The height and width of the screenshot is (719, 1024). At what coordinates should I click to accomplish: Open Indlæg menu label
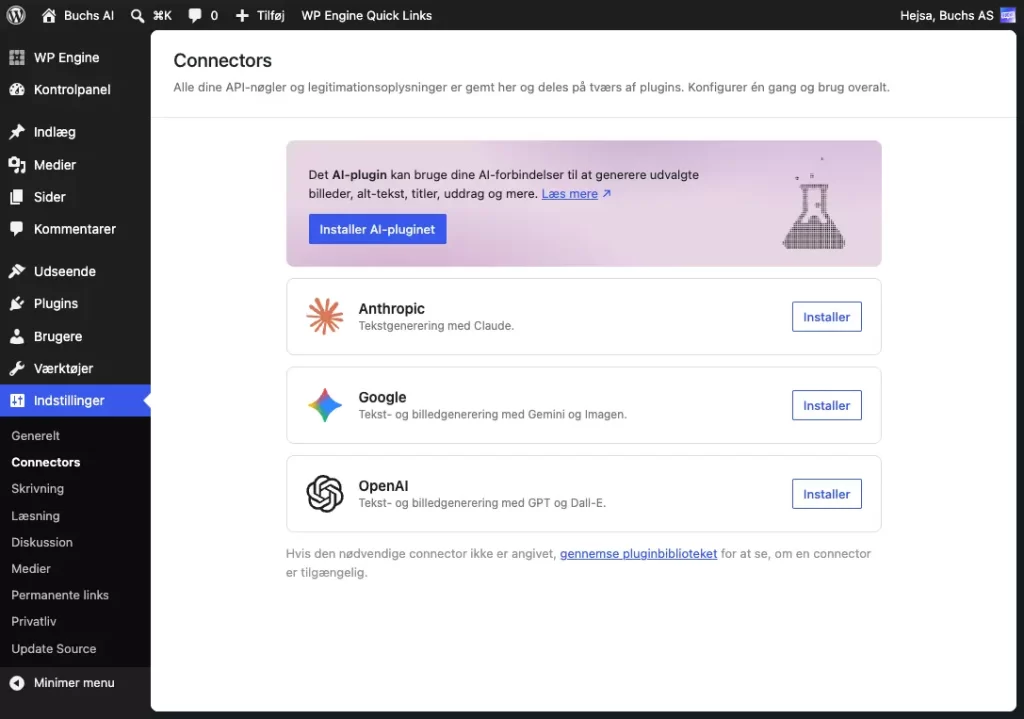point(55,132)
